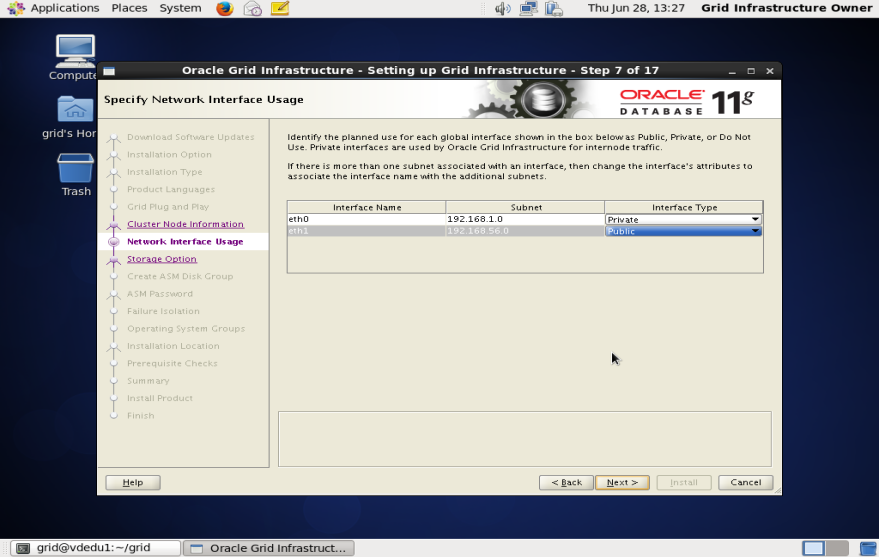Open the notes pad panel icon
879x557 pixels.
pos(280,8)
